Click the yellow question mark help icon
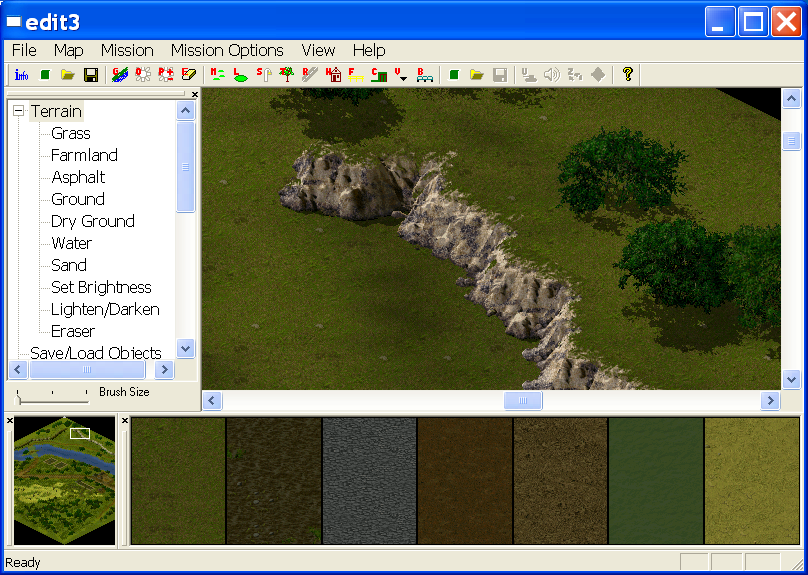Image resolution: width=808 pixels, height=575 pixels. point(627,75)
